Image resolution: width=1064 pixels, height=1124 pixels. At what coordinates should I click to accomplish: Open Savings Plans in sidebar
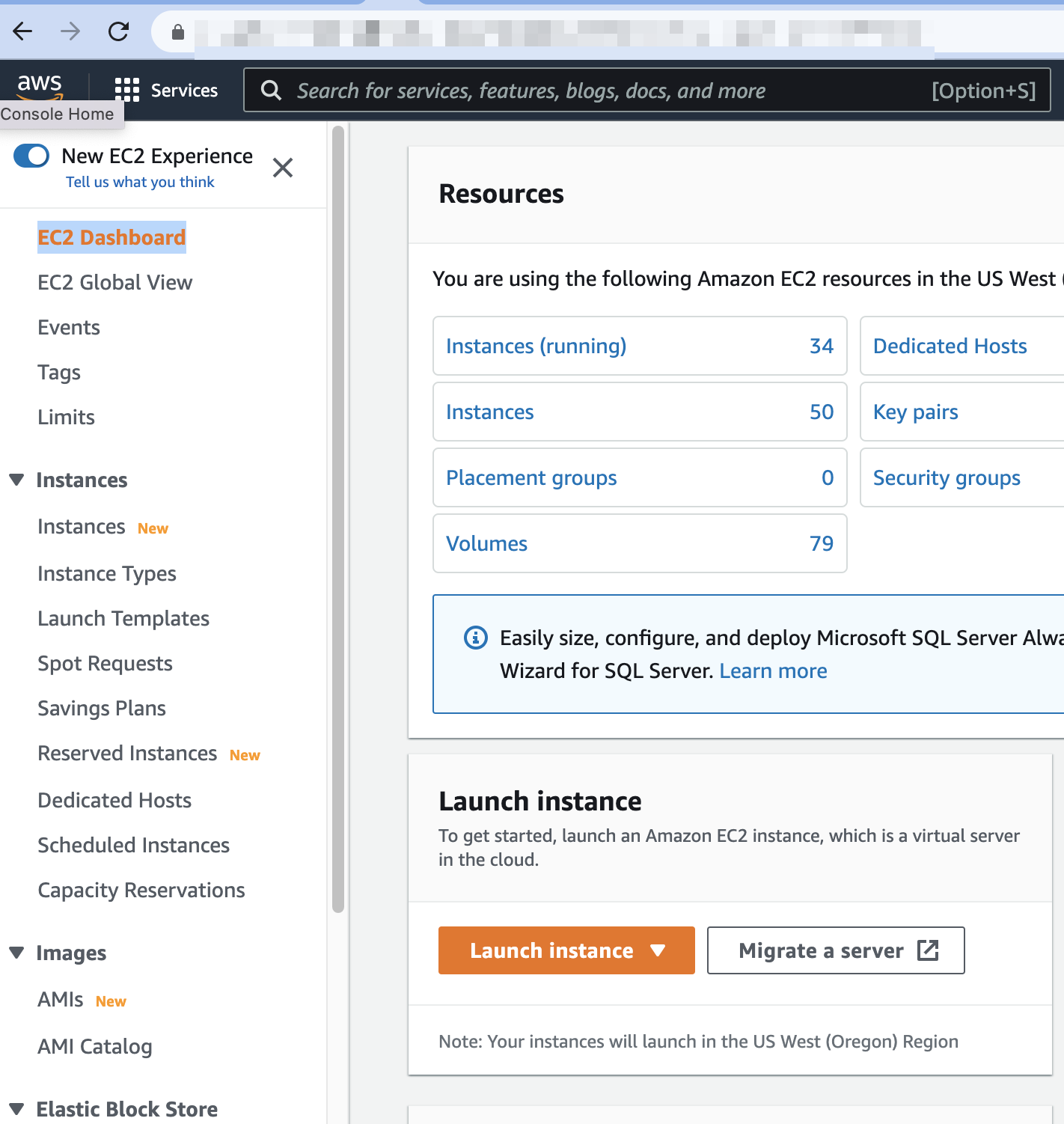(x=102, y=708)
